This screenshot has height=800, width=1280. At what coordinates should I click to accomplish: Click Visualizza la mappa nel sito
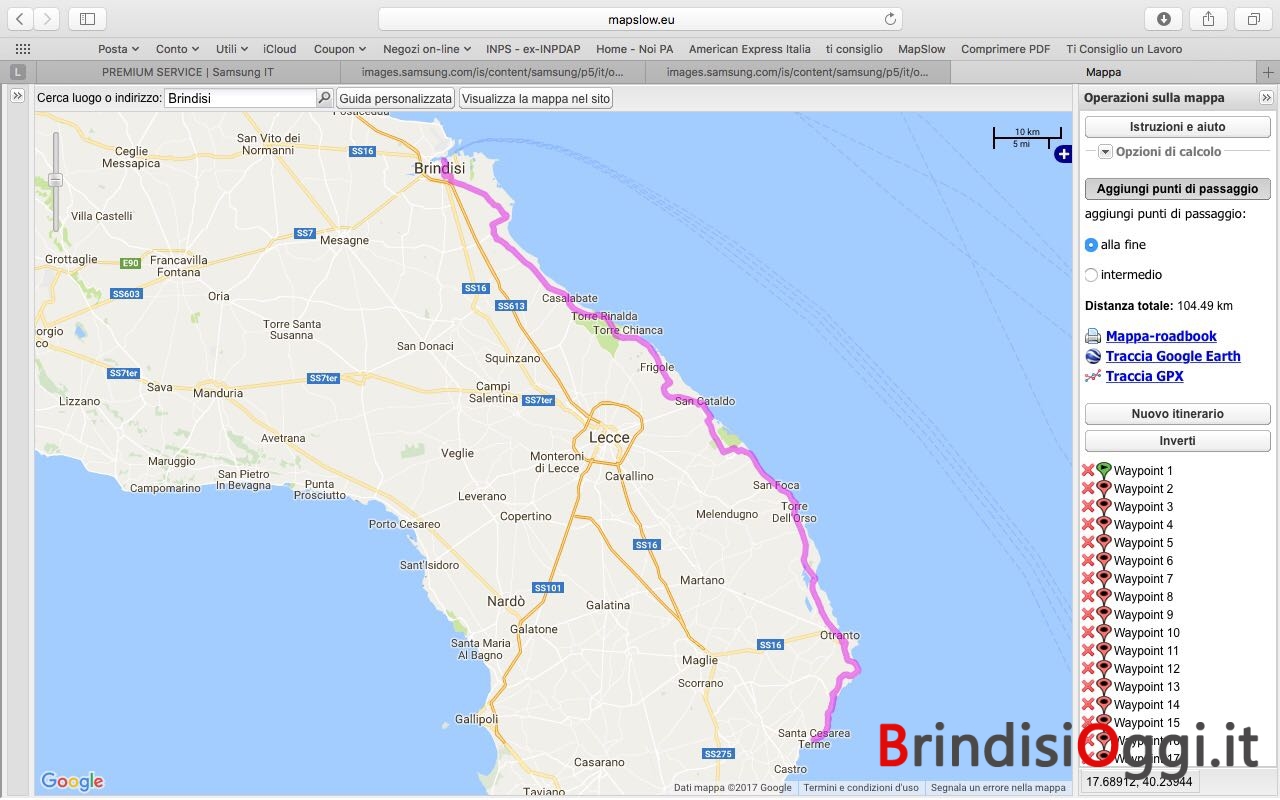pos(535,98)
